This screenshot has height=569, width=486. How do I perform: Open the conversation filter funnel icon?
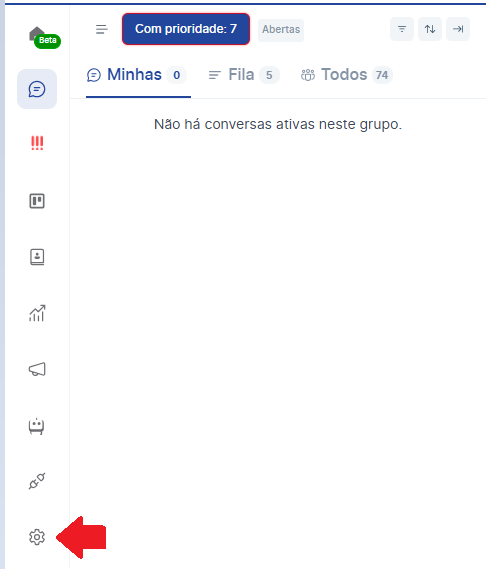[x=402, y=29]
